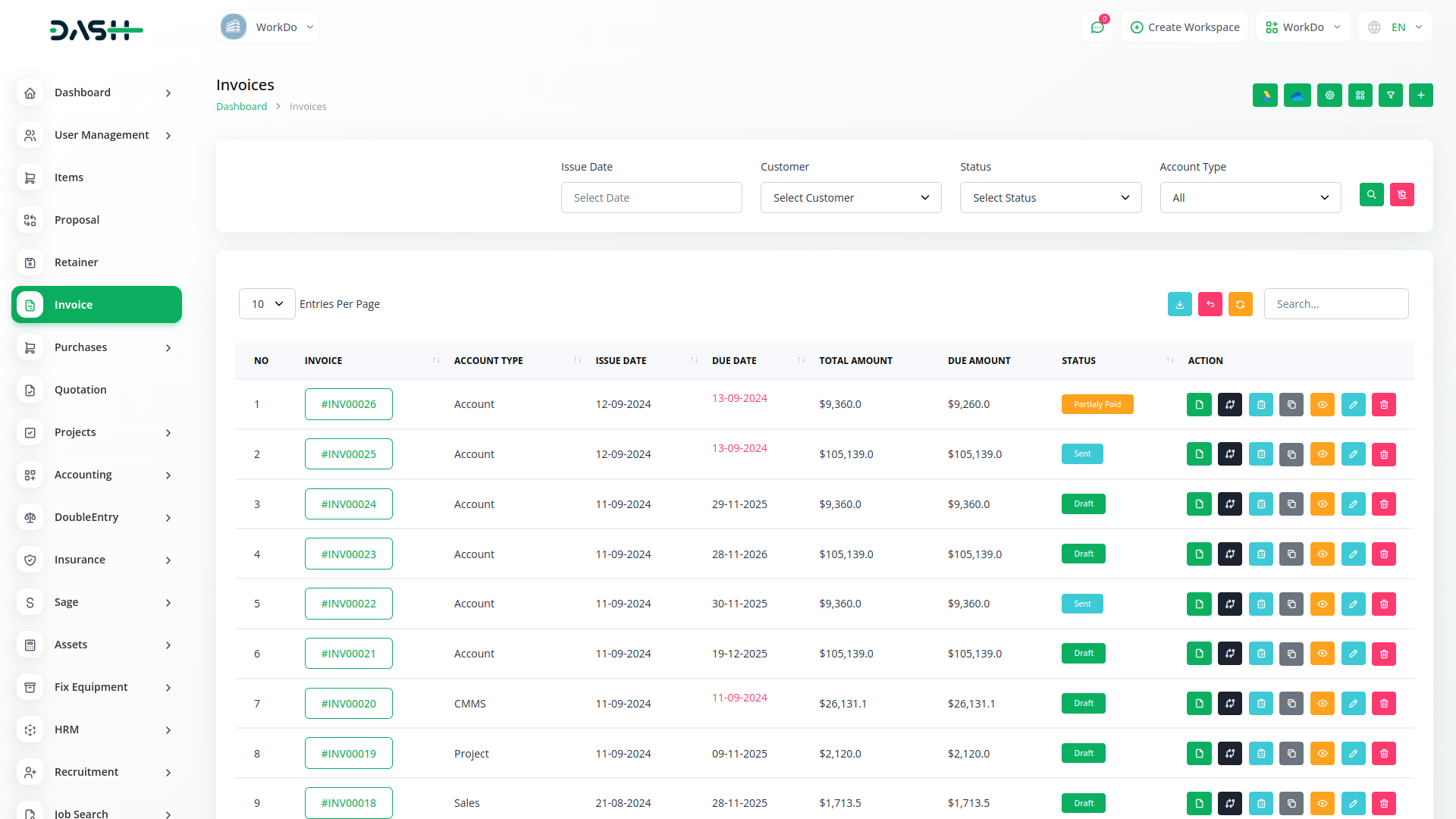The width and height of the screenshot is (1456, 819).
Task: Open the Select Customer dropdown
Action: pyautogui.click(x=850, y=197)
